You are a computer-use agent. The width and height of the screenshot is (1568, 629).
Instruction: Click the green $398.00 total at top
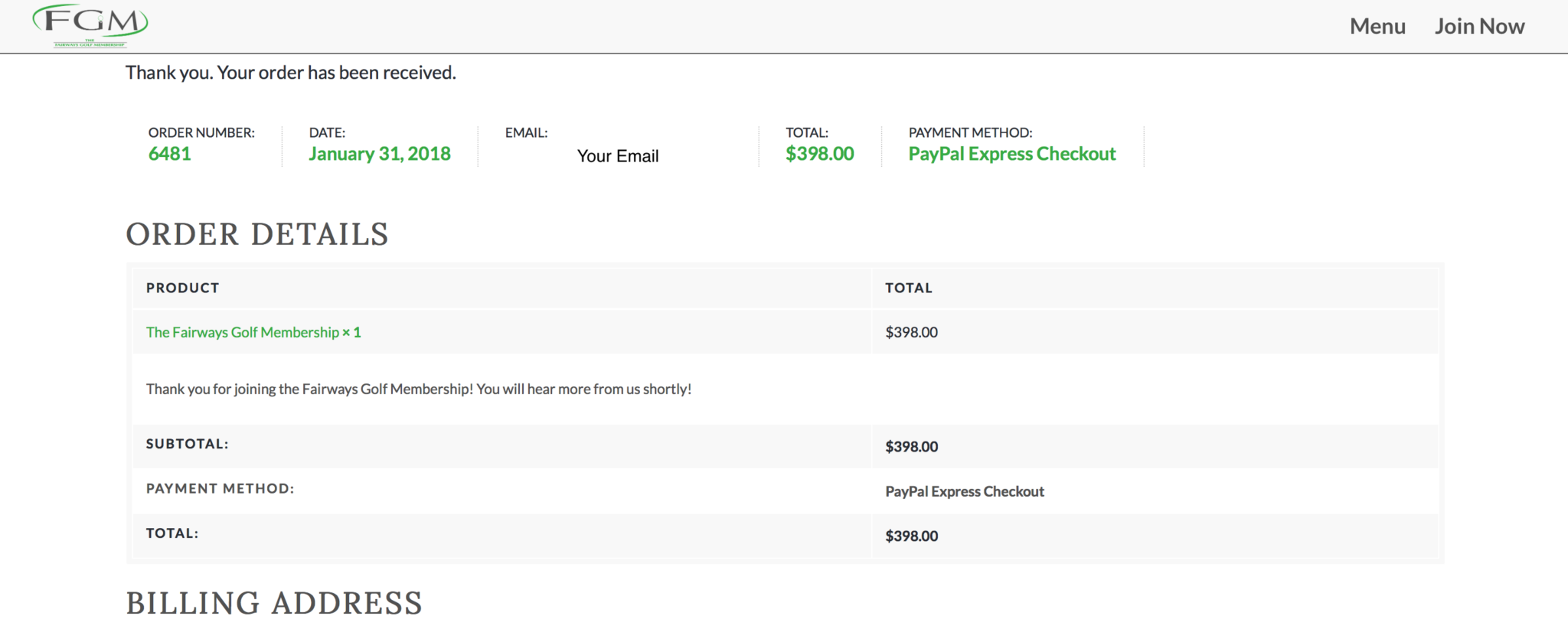(819, 154)
